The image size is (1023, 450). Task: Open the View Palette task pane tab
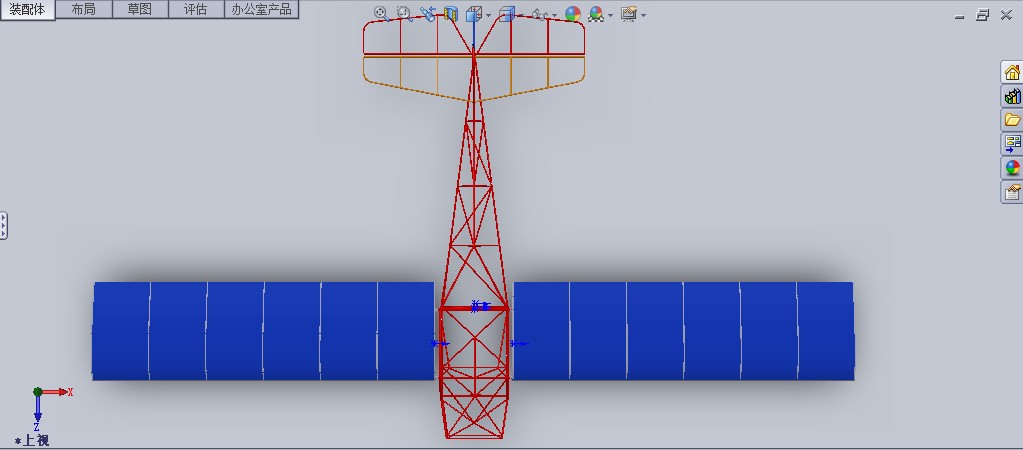[x=1012, y=143]
